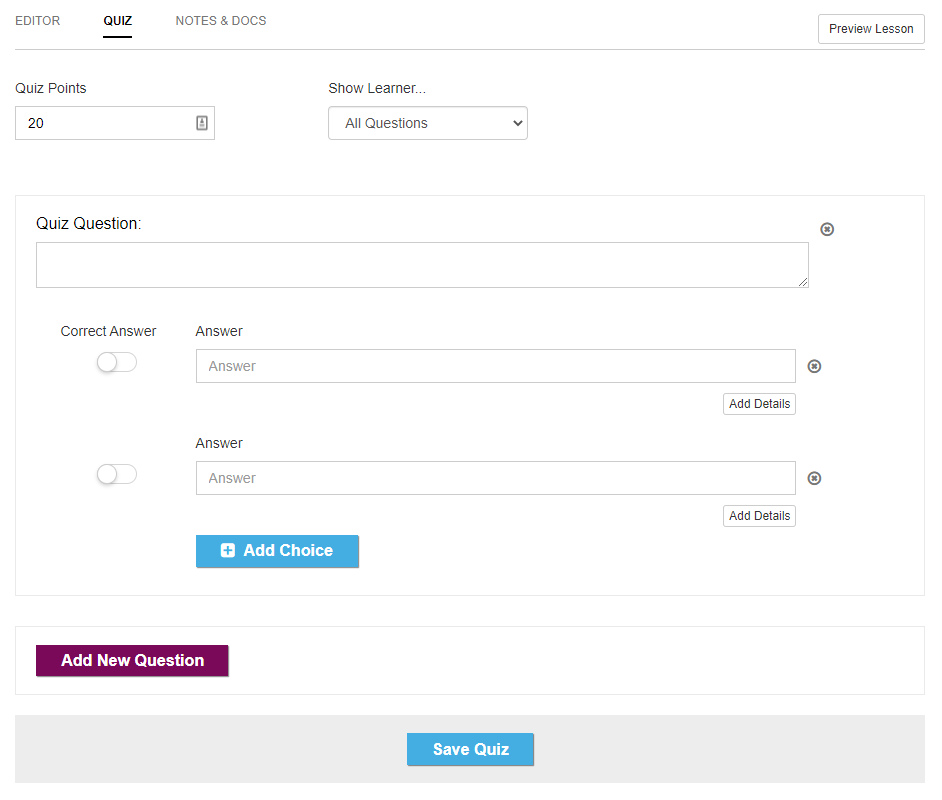Click the icon inside Quiz Points field
942x800 pixels.
[202, 123]
